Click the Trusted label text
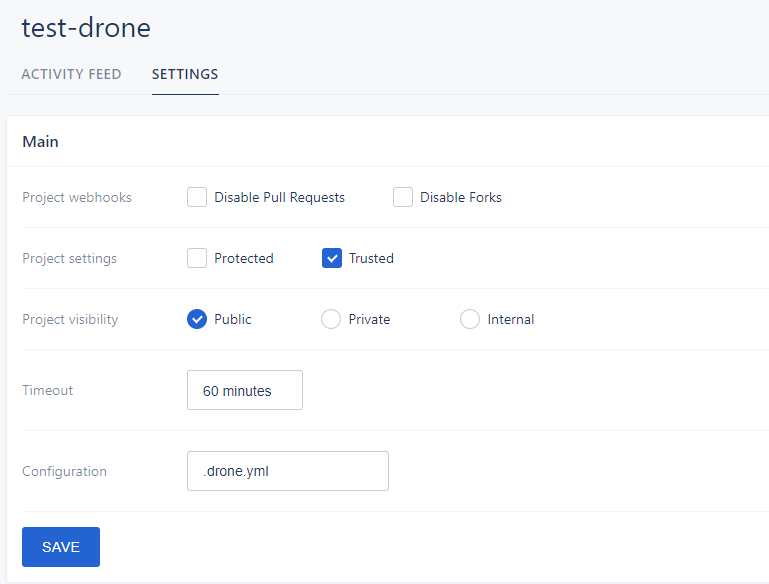Screen dimensions: 769x584 coord(371,258)
